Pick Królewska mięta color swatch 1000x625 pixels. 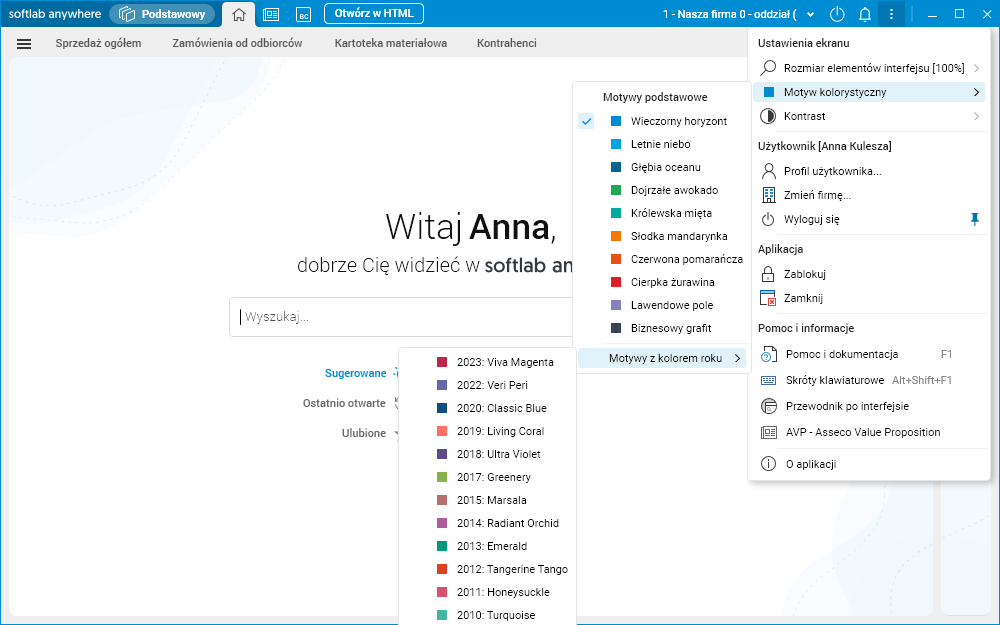pos(616,213)
